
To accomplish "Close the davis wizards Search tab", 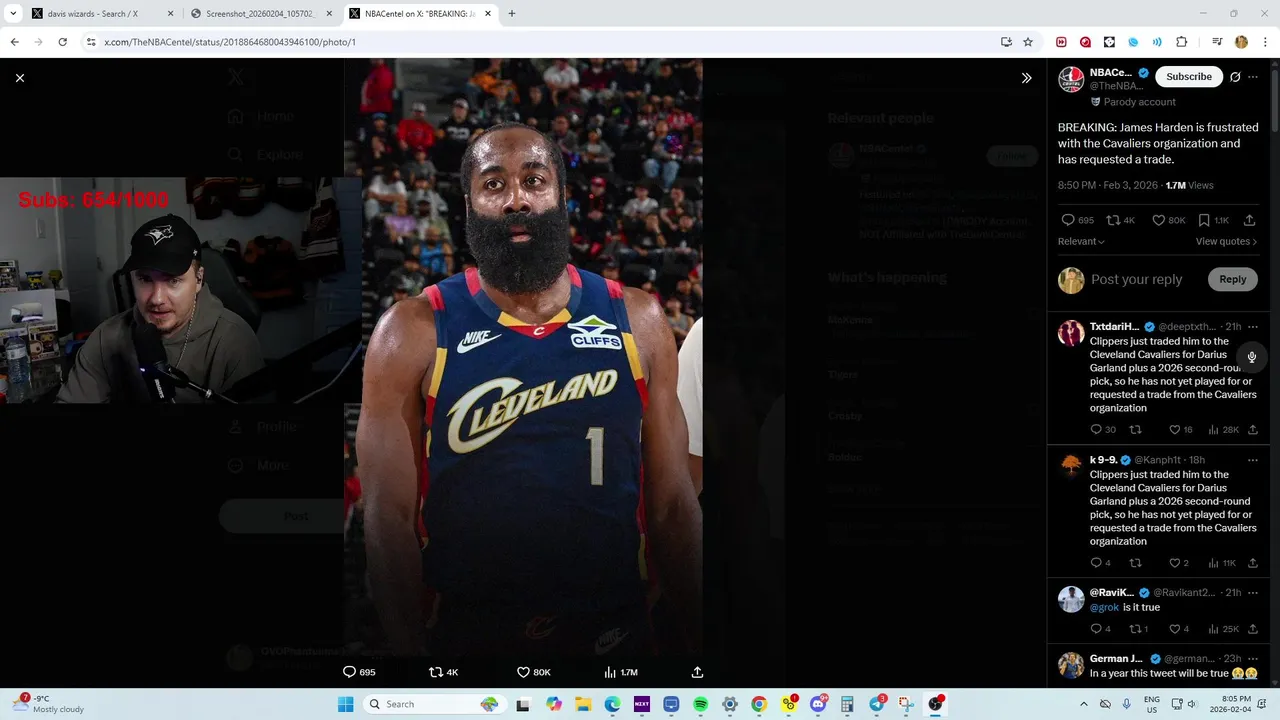I will click(x=170, y=14).
